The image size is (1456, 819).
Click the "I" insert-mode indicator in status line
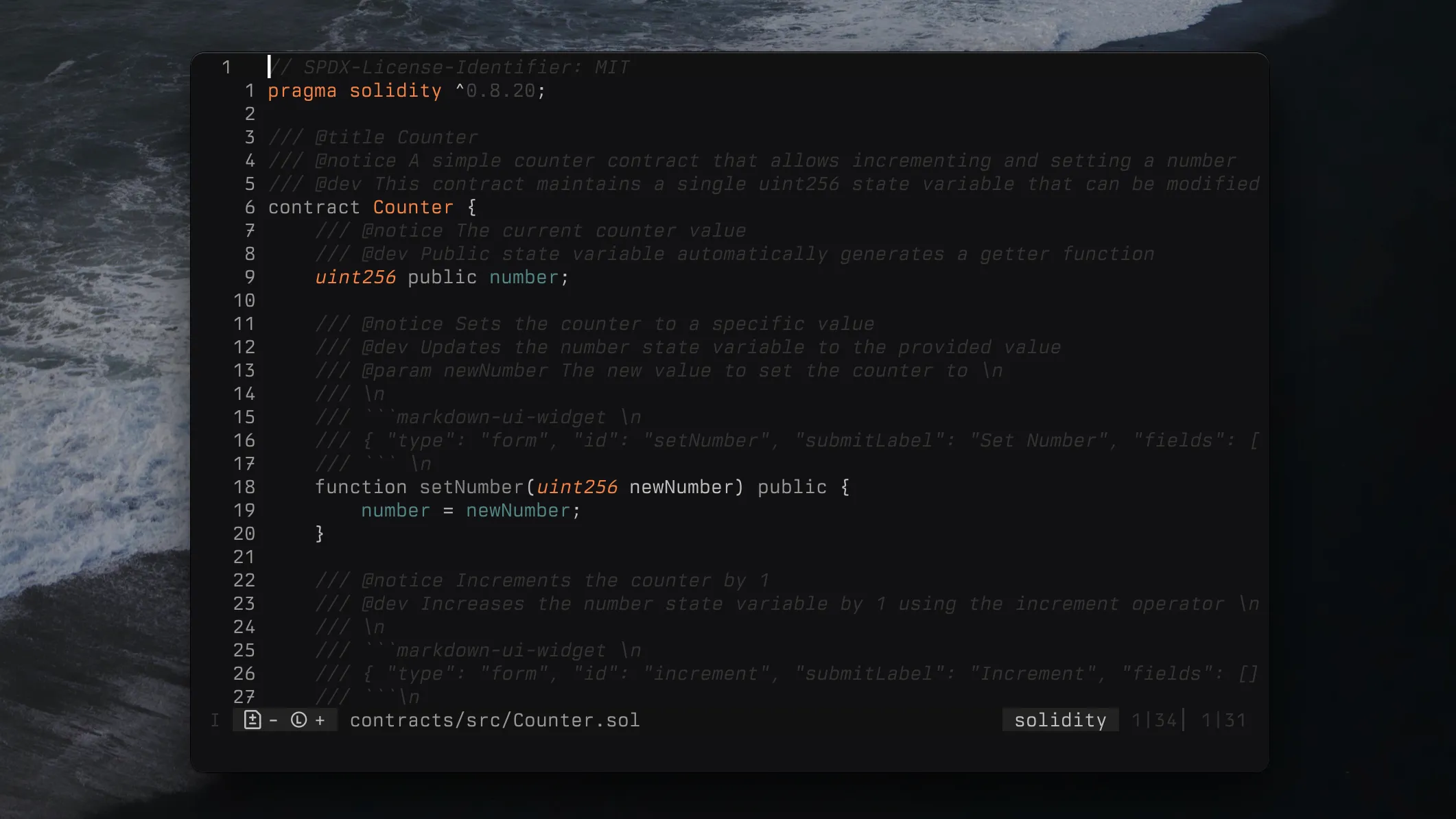coord(215,720)
